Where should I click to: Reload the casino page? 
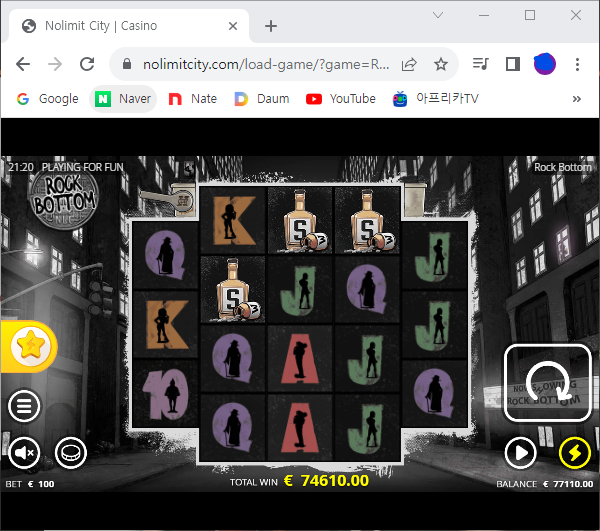click(x=87, y=64)
